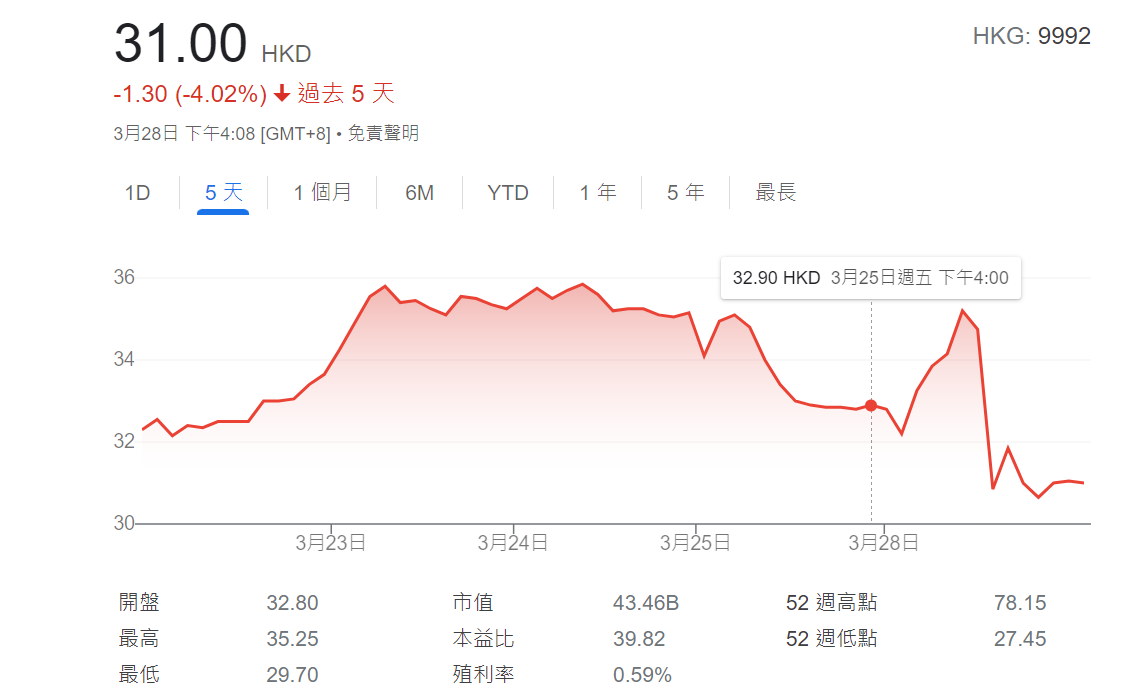
Task: Click the HKG: 9992 ticker label
Action: click(x=1031, y=37)
